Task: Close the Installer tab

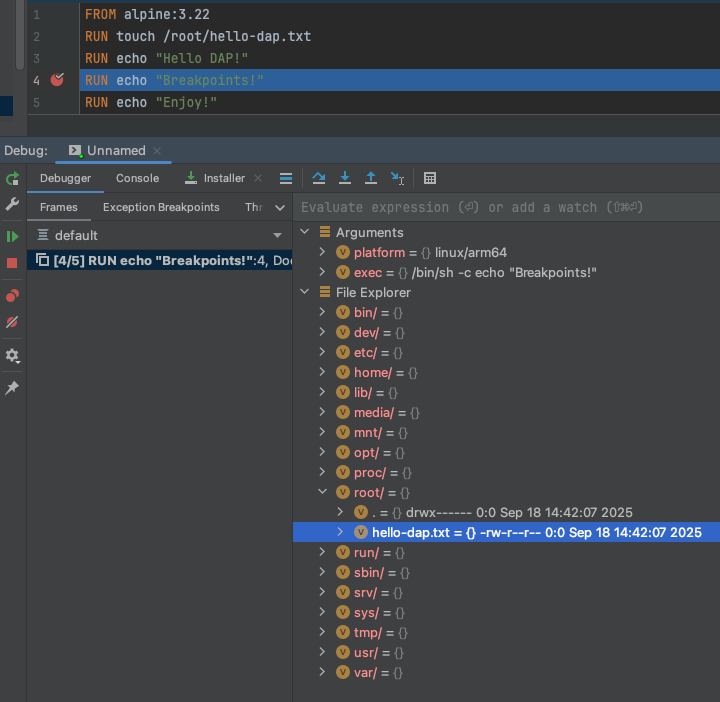Action: pos(258,178)
